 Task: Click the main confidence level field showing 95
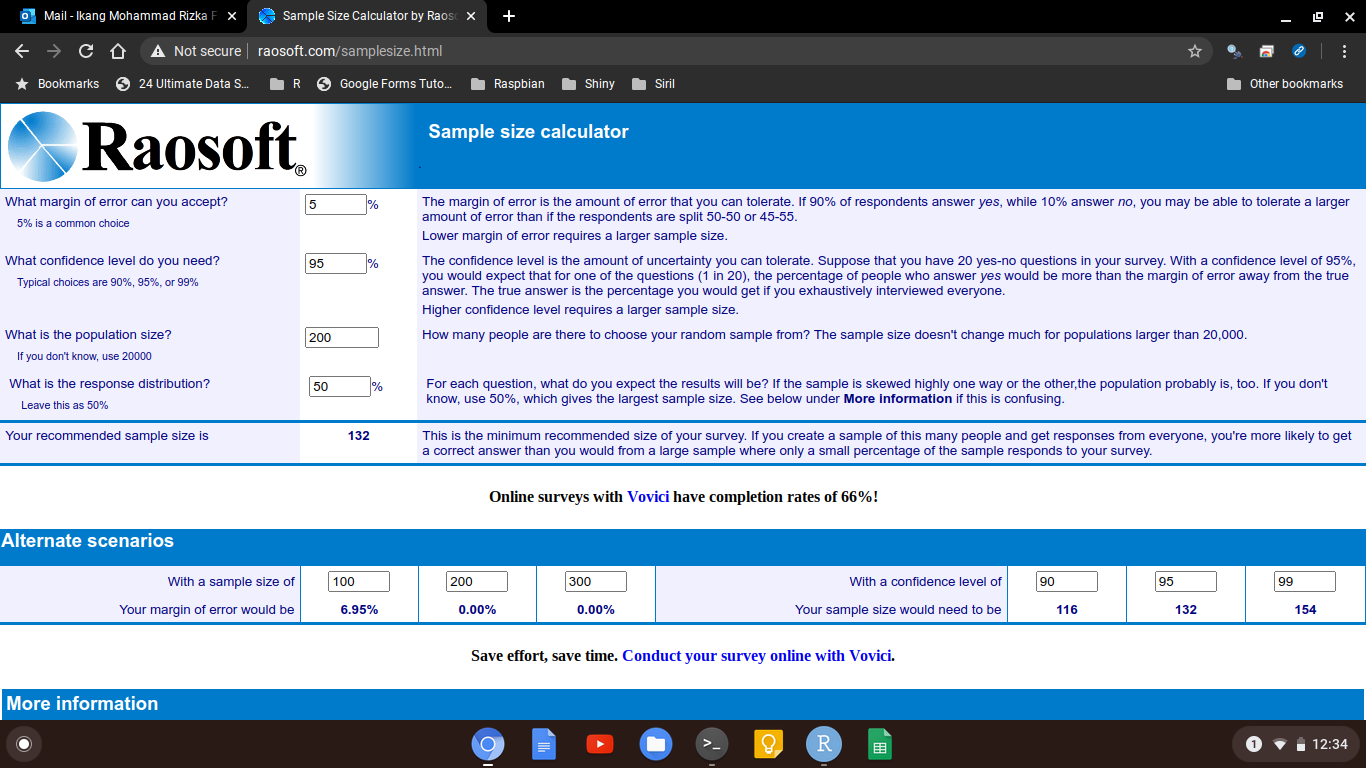(x=336, y=264)
